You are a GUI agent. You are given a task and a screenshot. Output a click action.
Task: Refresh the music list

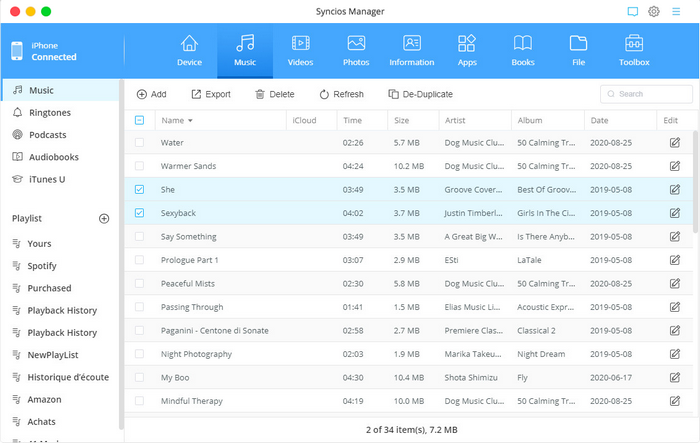342,94
